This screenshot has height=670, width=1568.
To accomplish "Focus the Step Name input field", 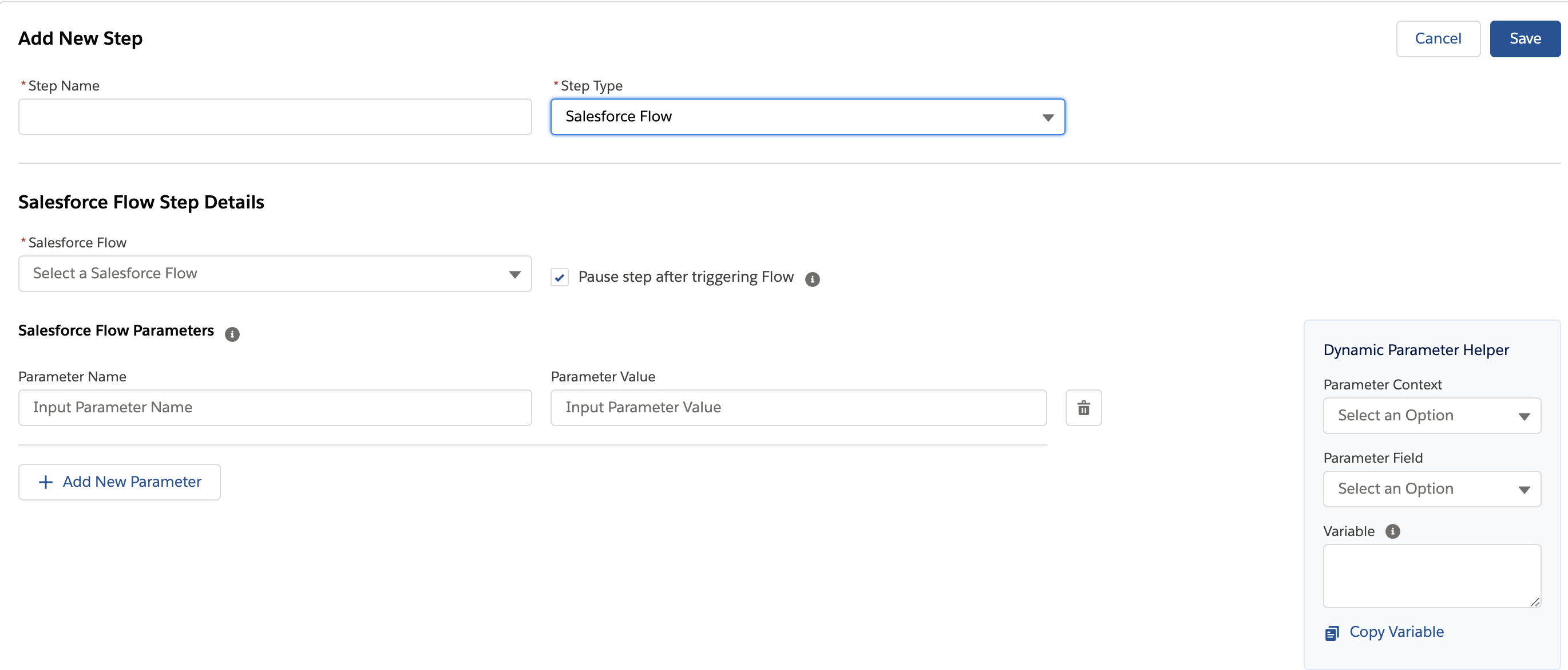I will 275,116.
